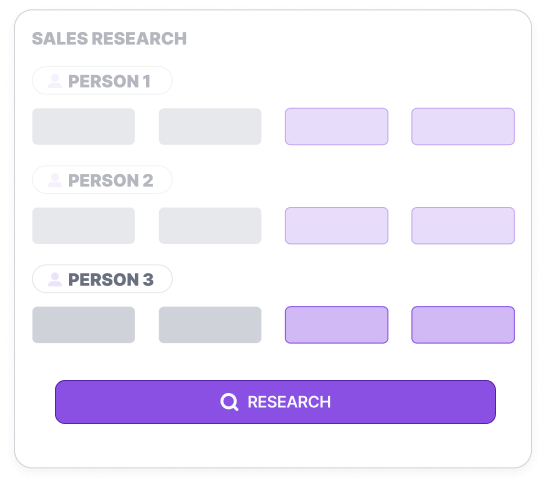Select the last dark purple block under Person 3
The height and width of the screenshot is (487, 546).
tap(463, 325)
